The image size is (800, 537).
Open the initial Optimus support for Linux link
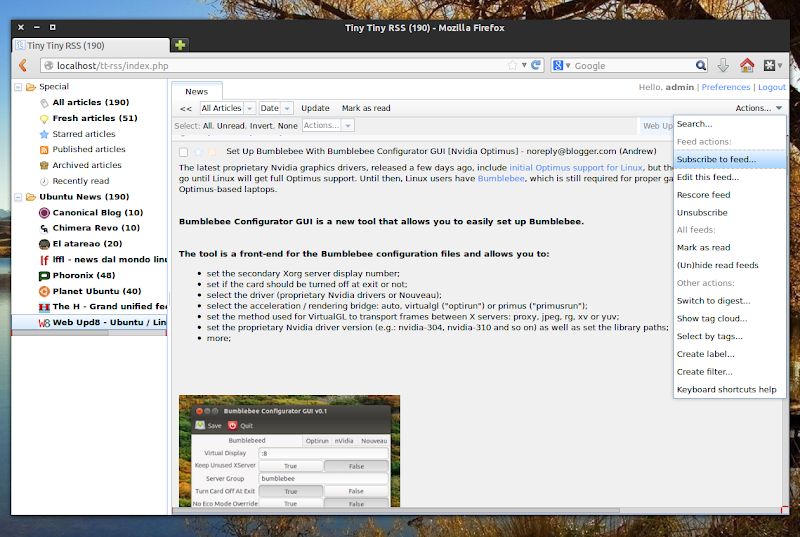576,167
